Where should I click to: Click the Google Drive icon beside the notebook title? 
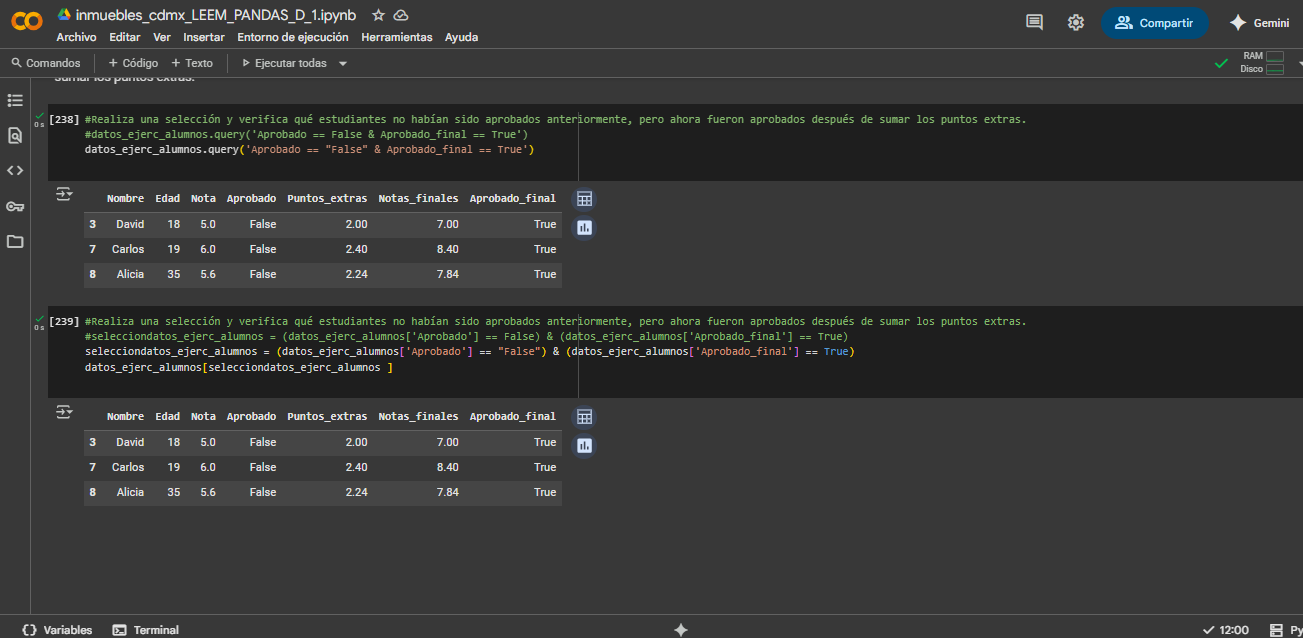(x=64, y=15)
